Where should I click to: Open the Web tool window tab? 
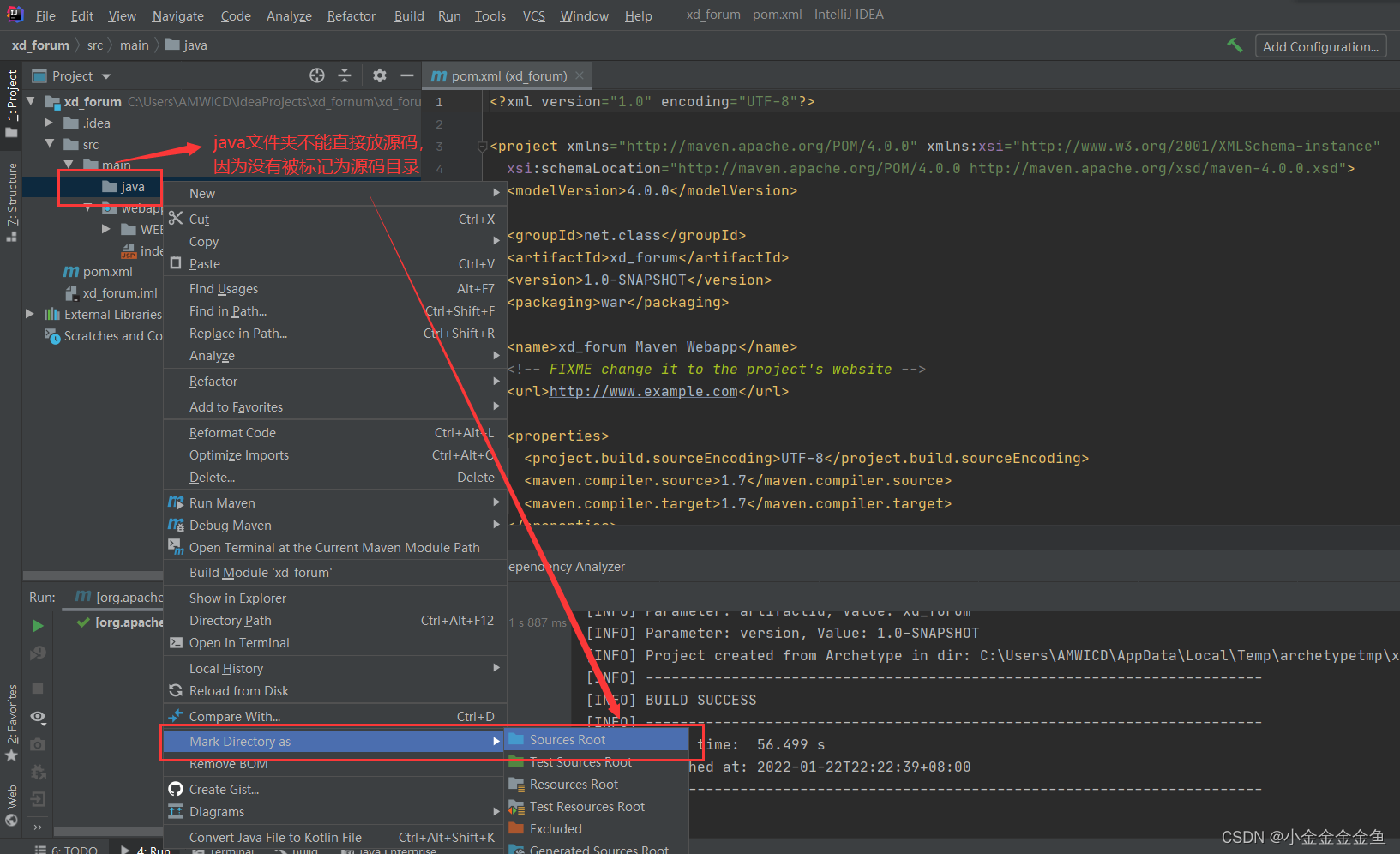(x=12, y=804)
